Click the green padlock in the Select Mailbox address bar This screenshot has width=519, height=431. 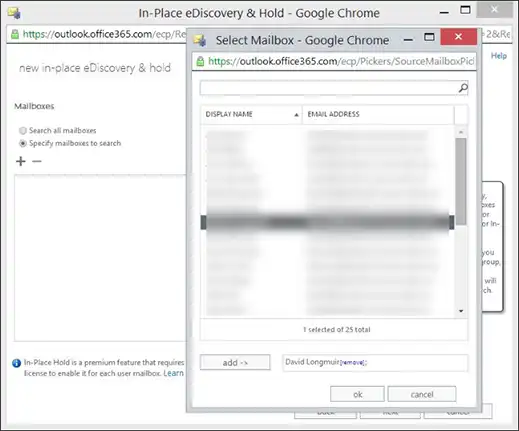coord(200,61)
